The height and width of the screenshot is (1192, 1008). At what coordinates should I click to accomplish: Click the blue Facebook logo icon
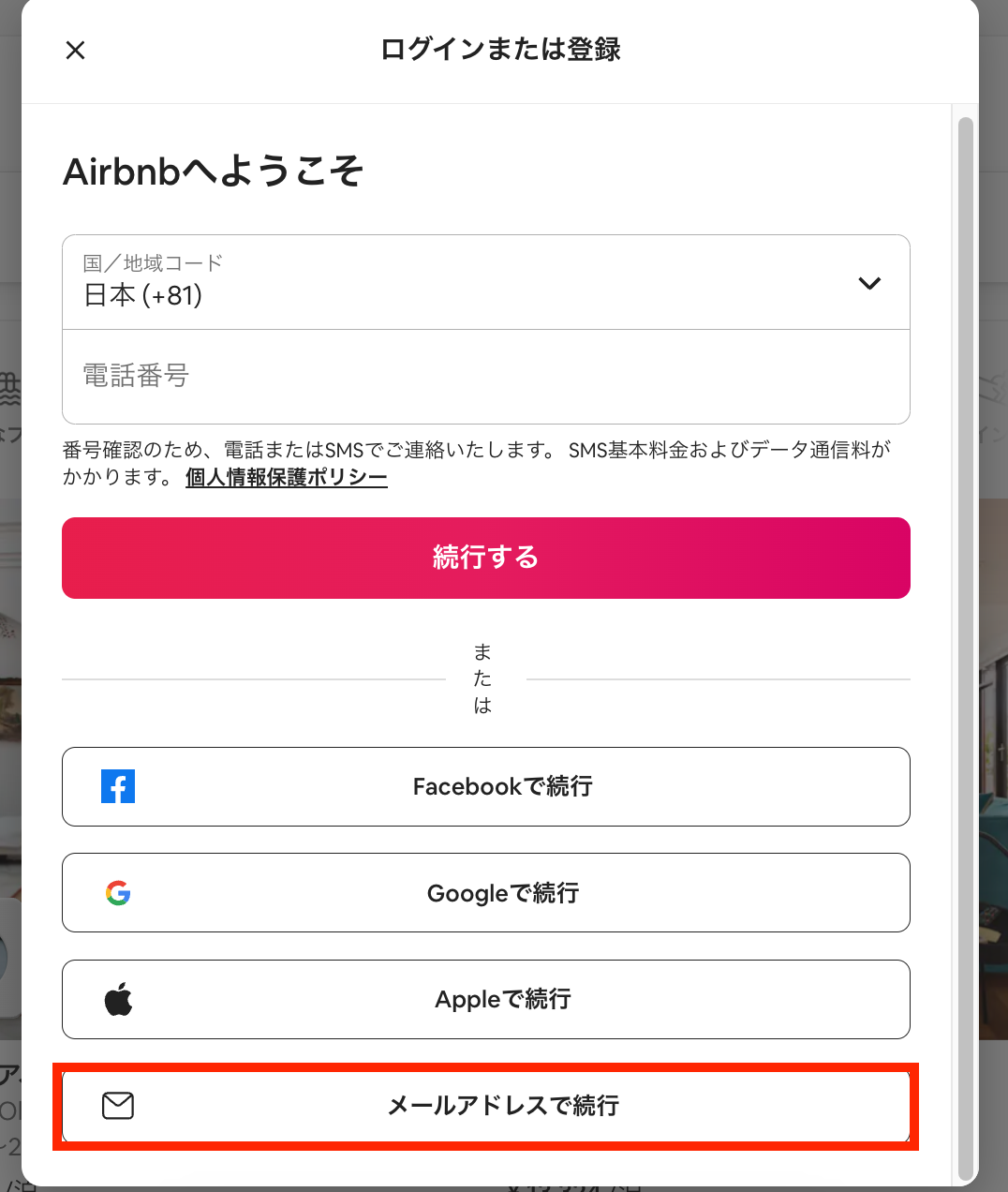tap(118, 786)
